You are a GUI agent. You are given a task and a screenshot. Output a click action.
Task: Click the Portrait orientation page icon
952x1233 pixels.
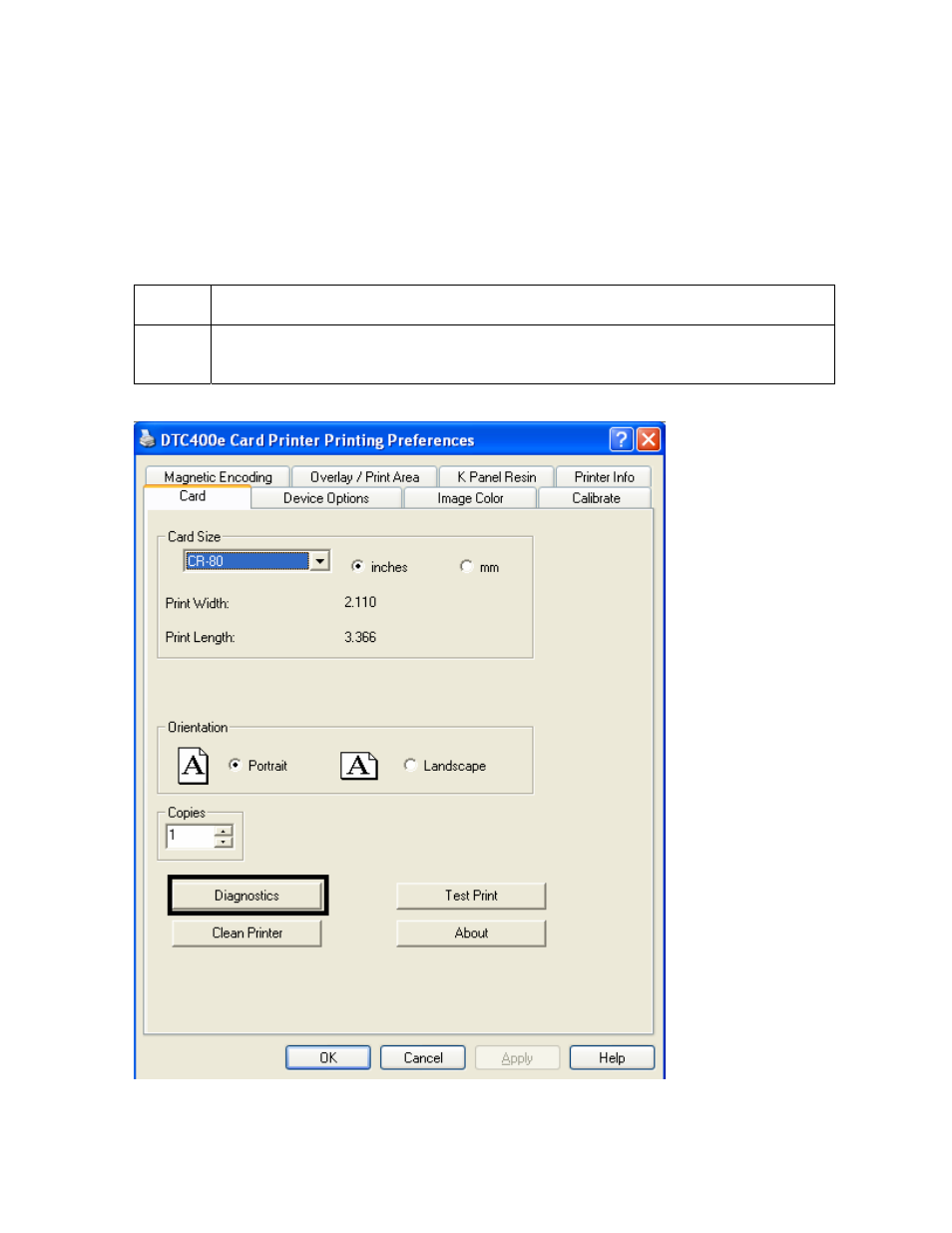[193, 766]
